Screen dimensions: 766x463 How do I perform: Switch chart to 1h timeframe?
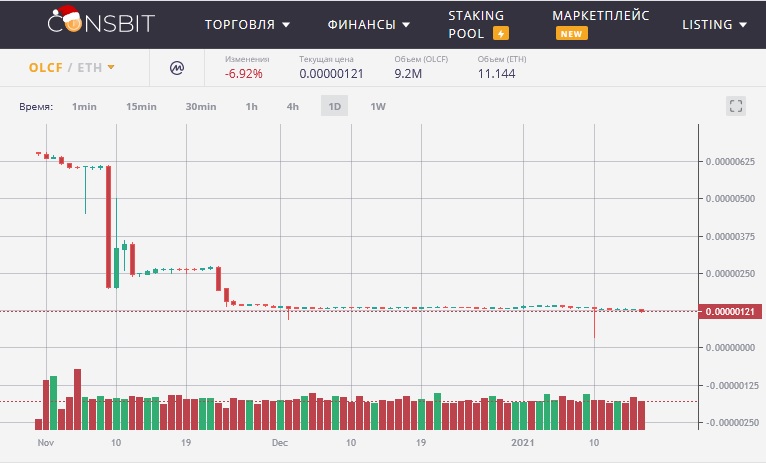pyautogui.click(x=252, y=106)
